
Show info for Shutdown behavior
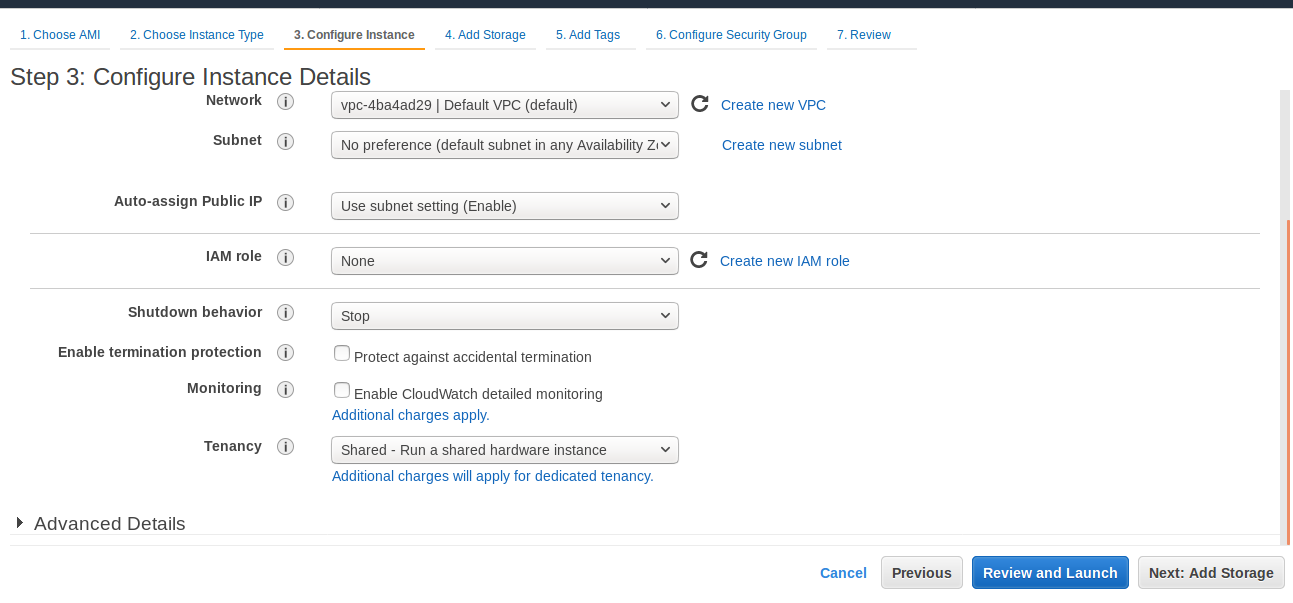tap(285, 314)
